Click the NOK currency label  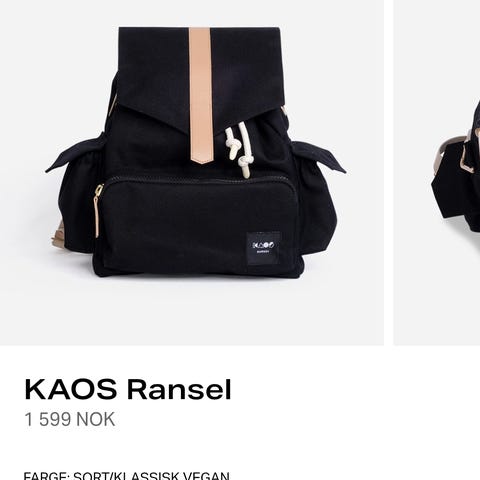[x=96, y=419]
